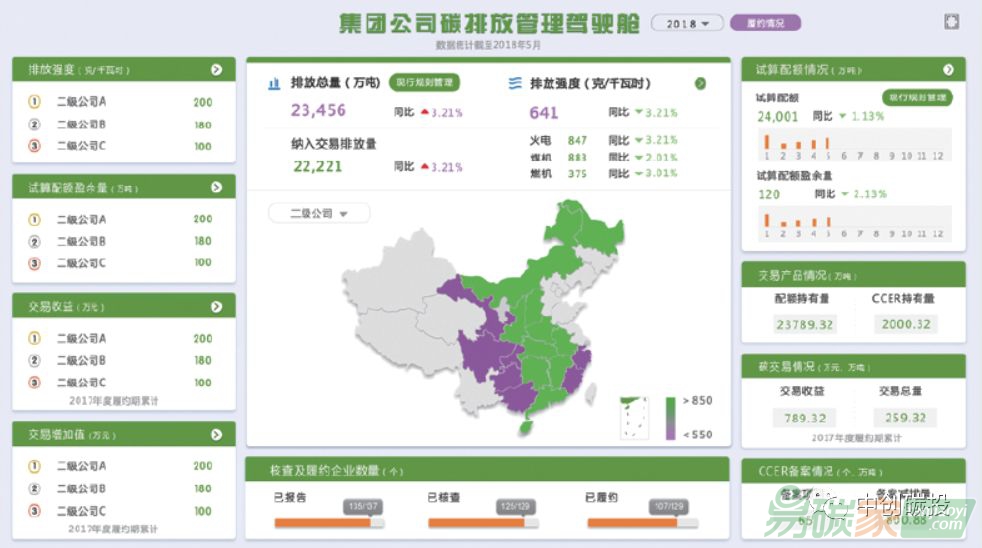Click the bar chart icon beside 排放总量

point(273,84)
